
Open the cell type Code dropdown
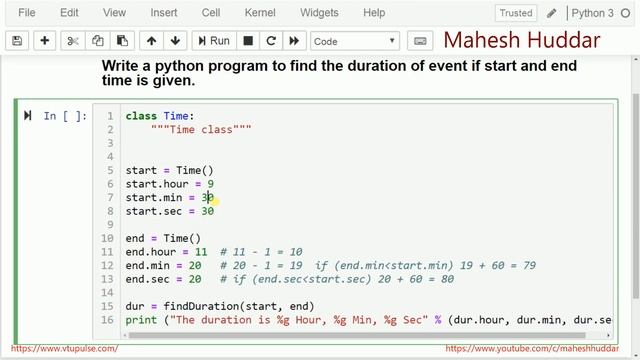[355, 41]
